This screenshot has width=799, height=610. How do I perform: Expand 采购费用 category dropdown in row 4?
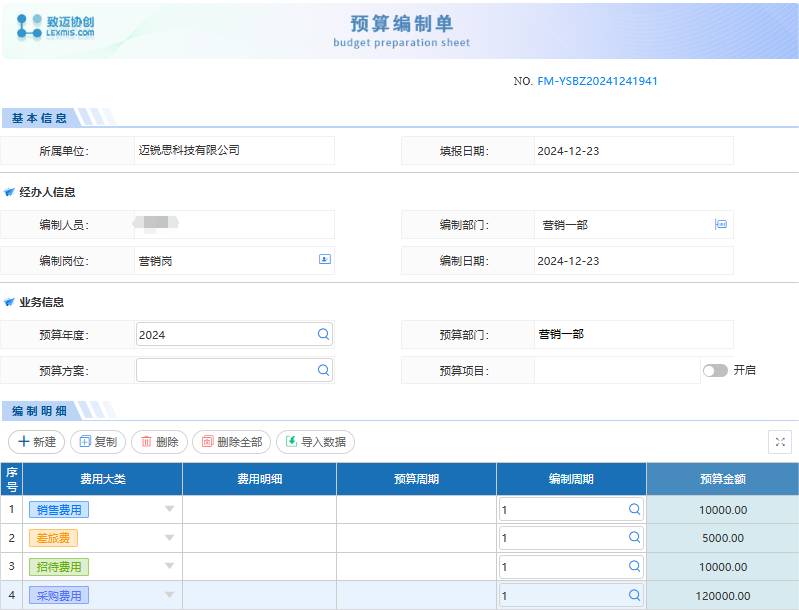pyautogui.click(x=169, y=596)
